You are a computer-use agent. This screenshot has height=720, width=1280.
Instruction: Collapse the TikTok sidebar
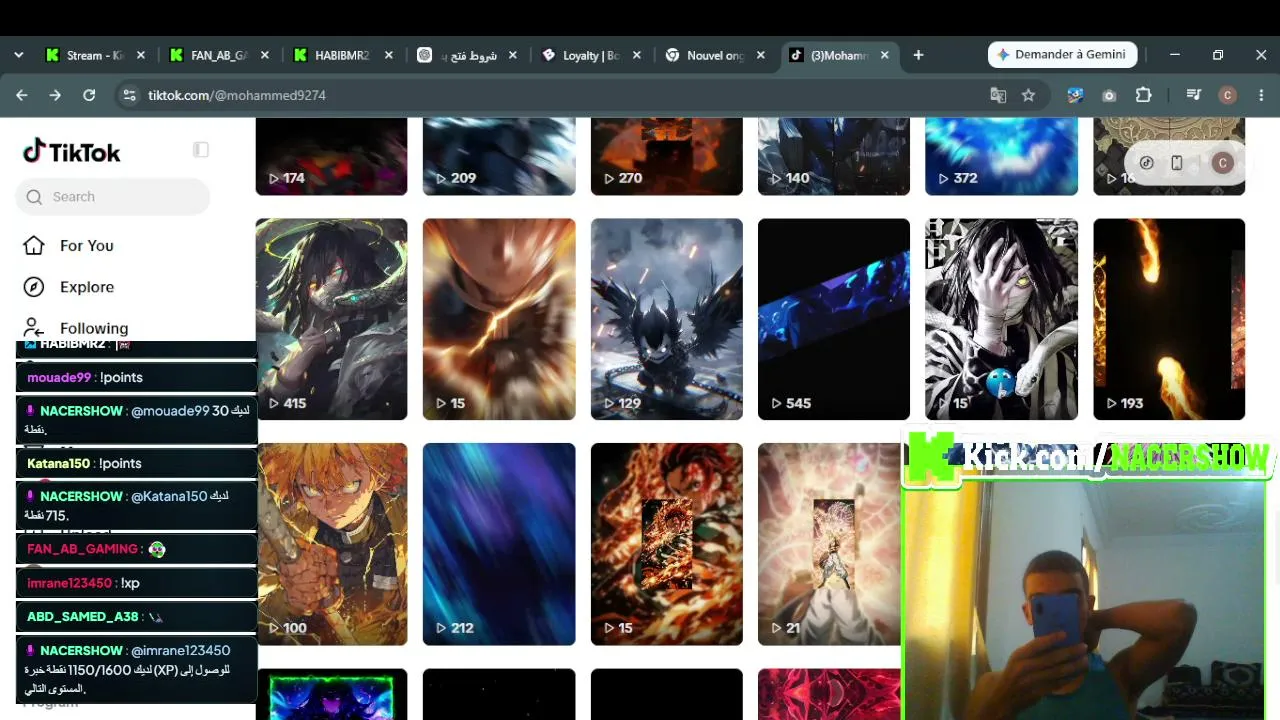pyautogui.click(x=201, y=150)
